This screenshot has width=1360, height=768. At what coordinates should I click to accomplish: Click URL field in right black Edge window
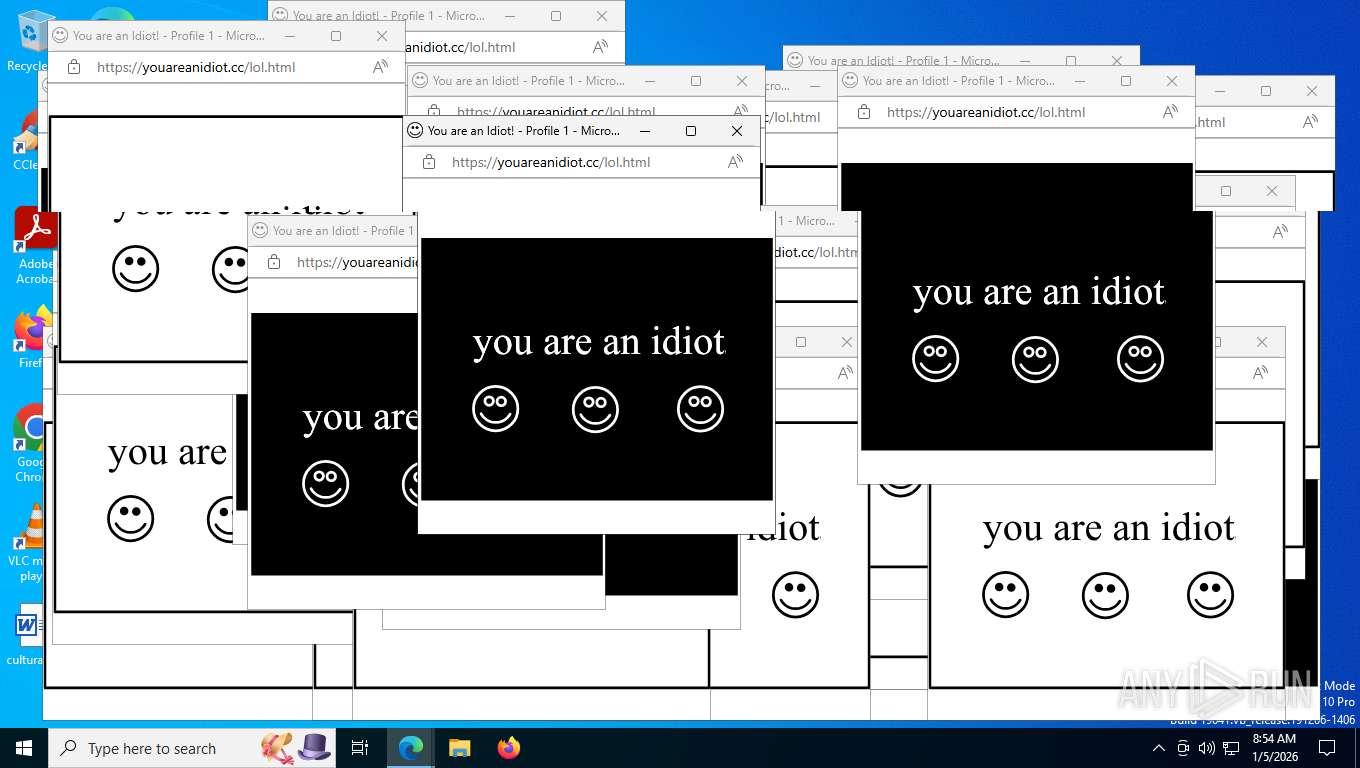[986, 112]
